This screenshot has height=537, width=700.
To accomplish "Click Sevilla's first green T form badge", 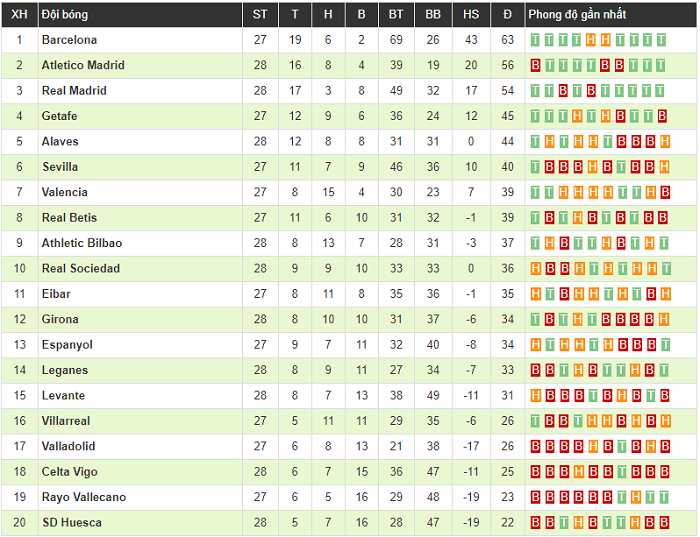I will point(535,167).
